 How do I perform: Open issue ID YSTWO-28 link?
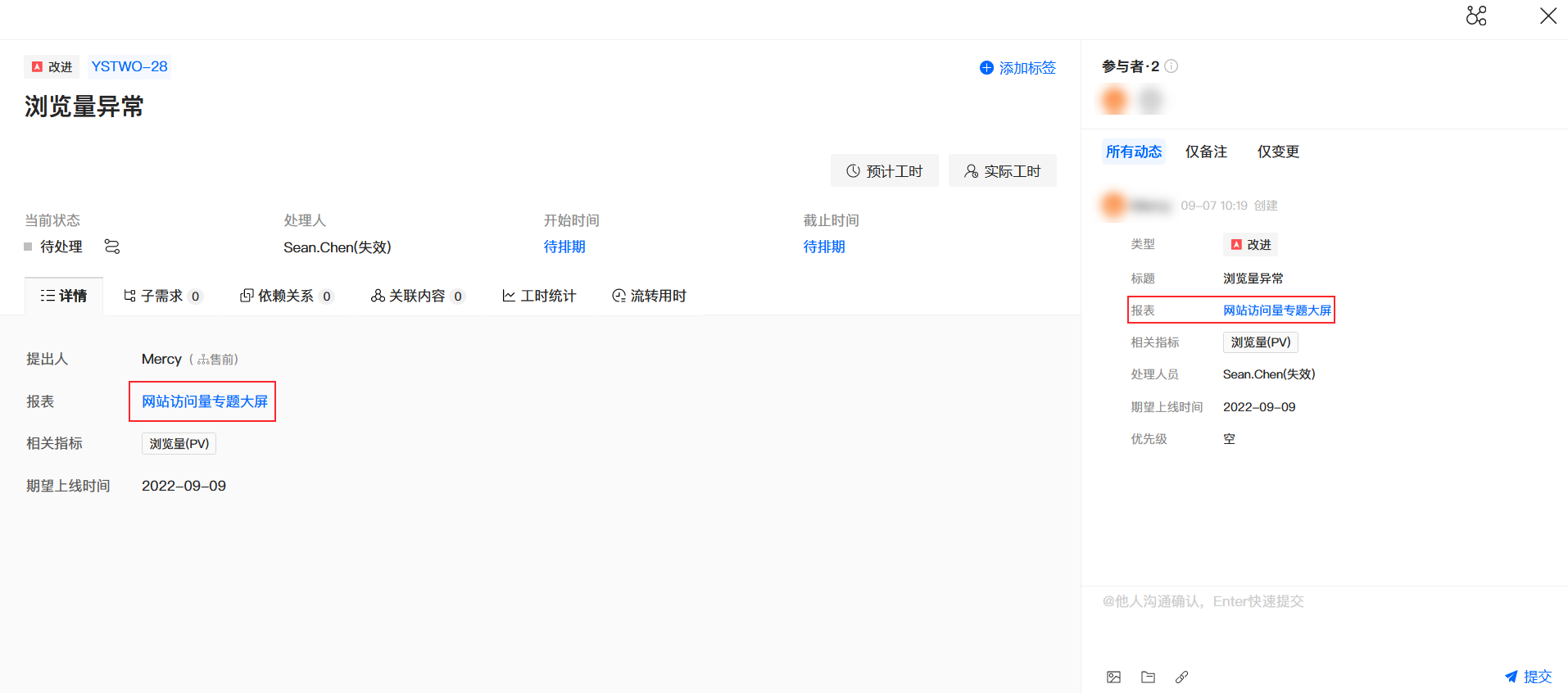129,66
